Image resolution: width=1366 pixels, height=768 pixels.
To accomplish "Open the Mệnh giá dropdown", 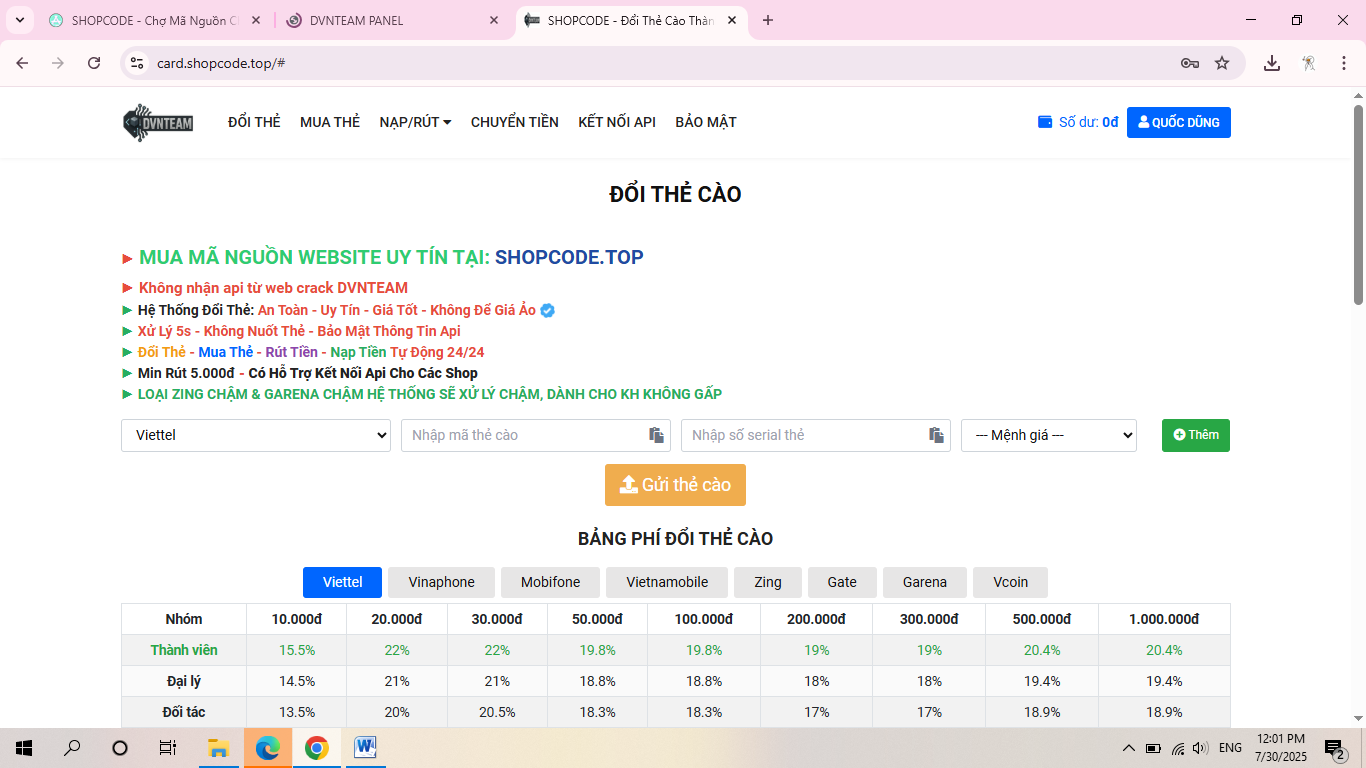I will coord(1048,435).
